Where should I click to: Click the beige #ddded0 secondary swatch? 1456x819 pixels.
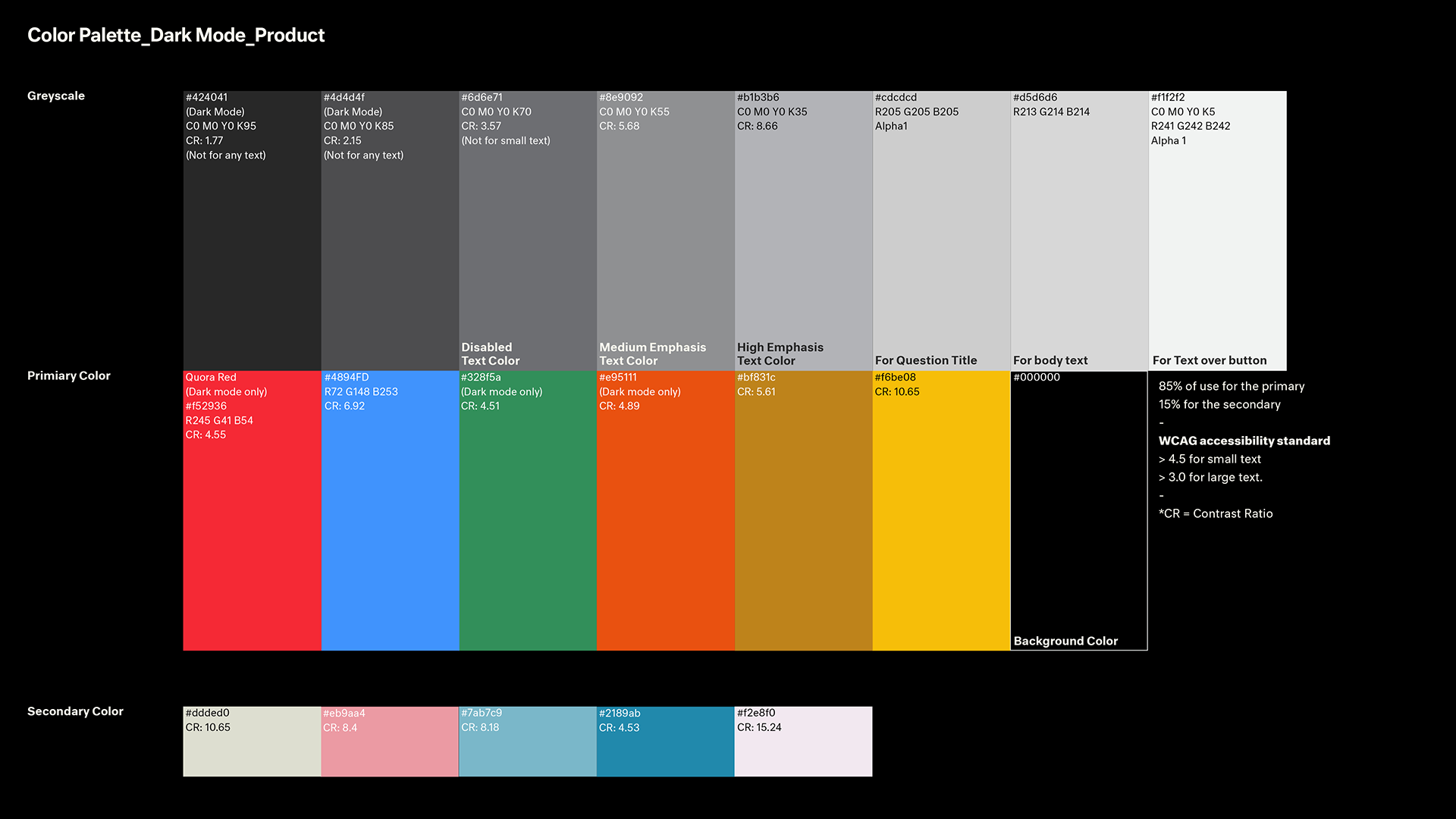tap(252, 751)
